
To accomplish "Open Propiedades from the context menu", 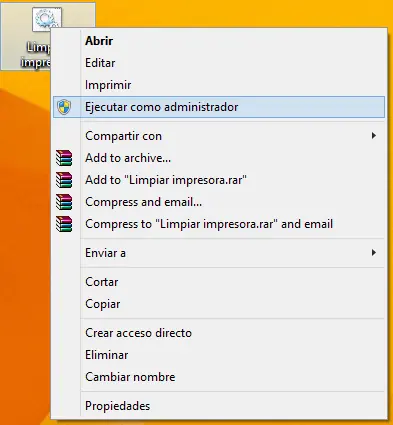I will click(219, 406).
